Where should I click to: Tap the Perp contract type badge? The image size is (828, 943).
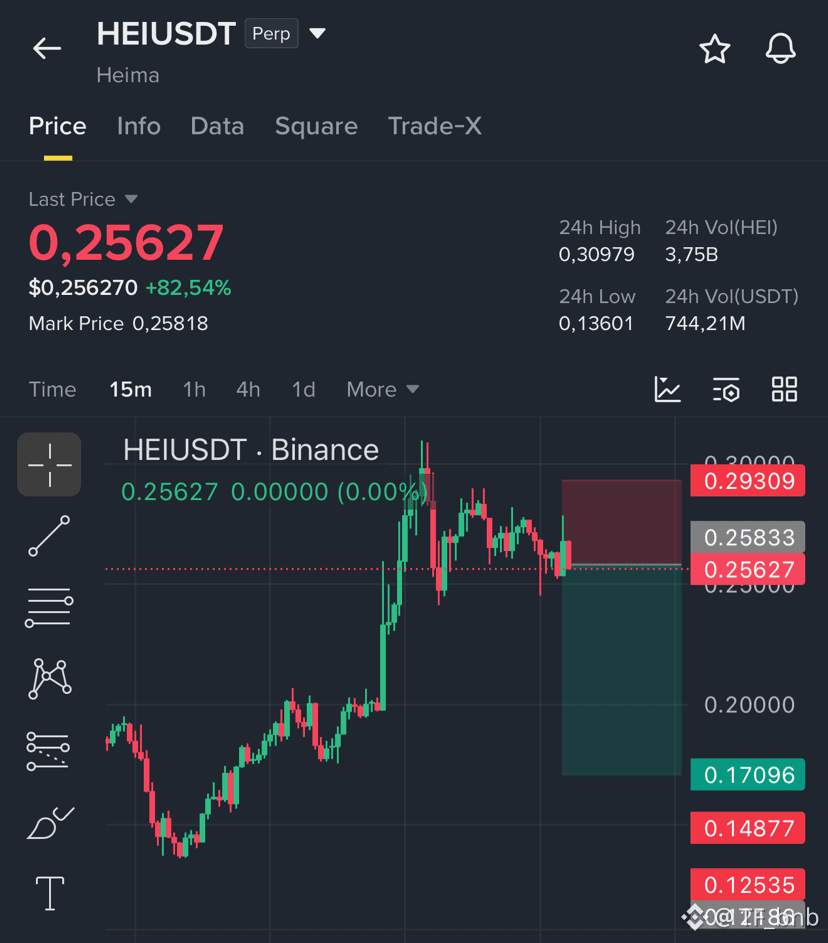point(271,34)
